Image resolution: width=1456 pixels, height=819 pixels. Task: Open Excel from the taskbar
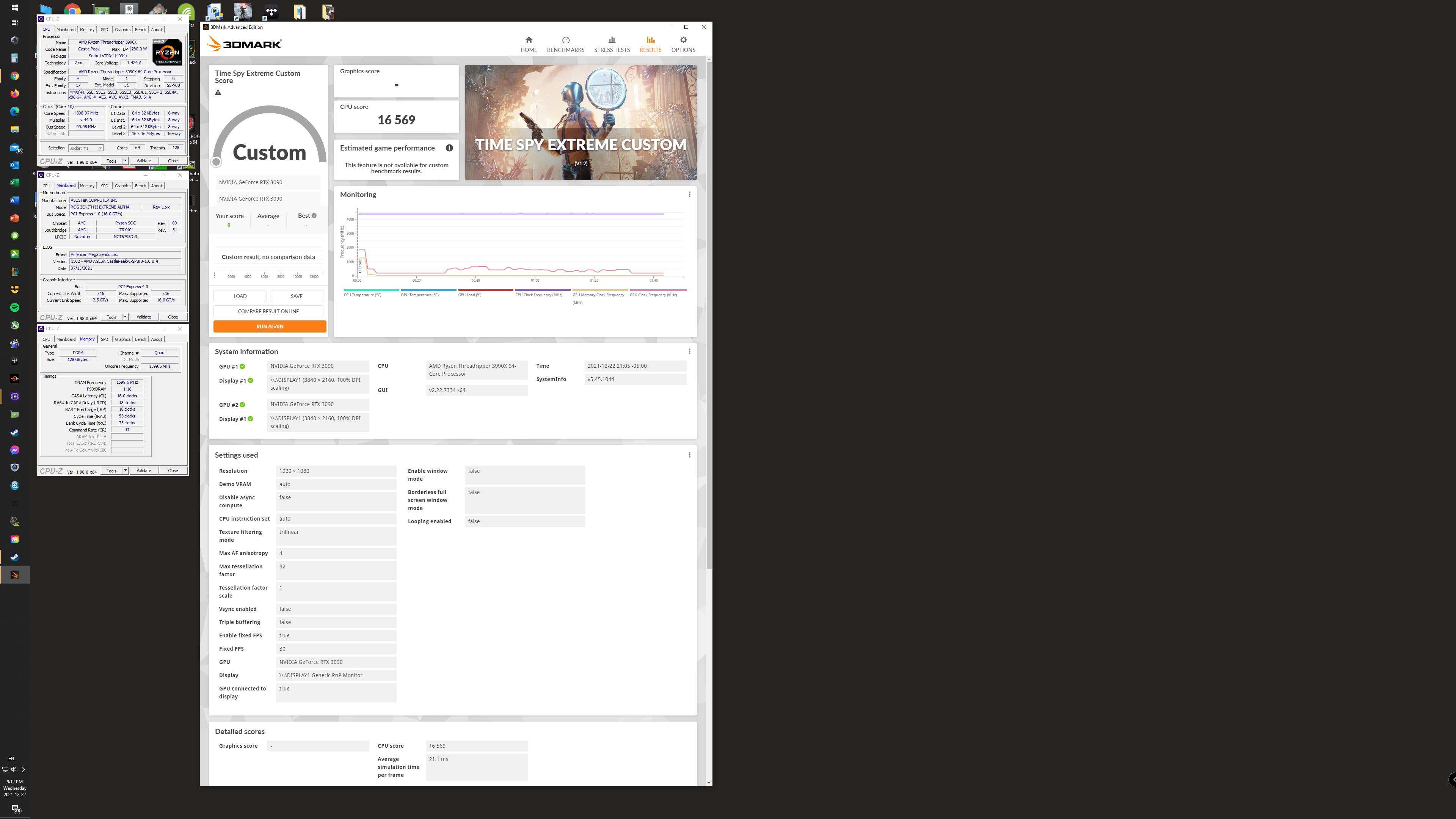15,182
